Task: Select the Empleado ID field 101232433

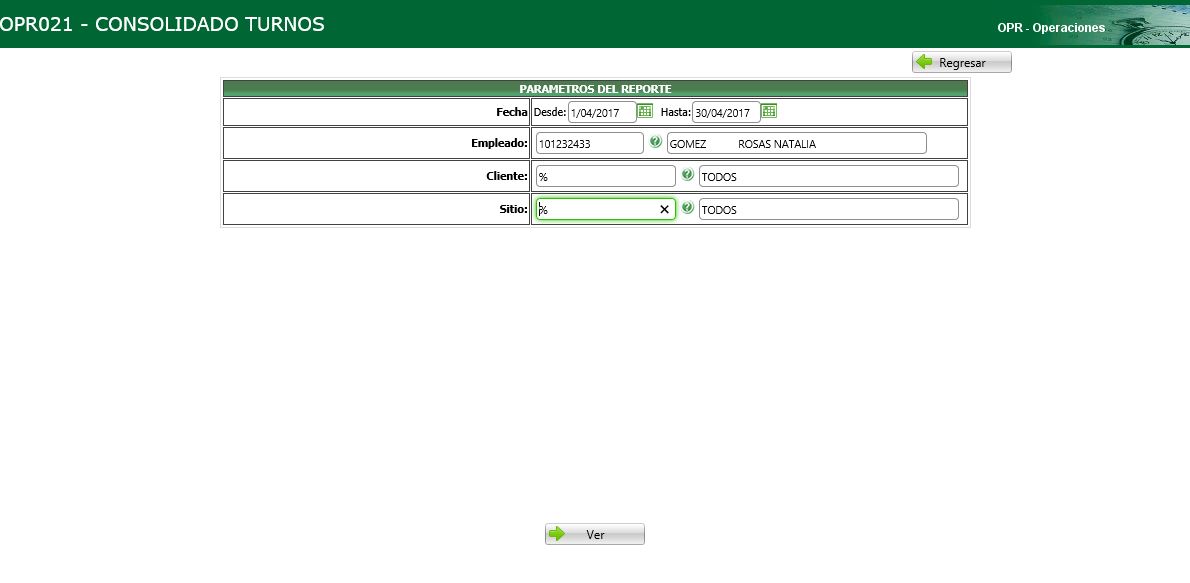Action: (x=590, y=143)
